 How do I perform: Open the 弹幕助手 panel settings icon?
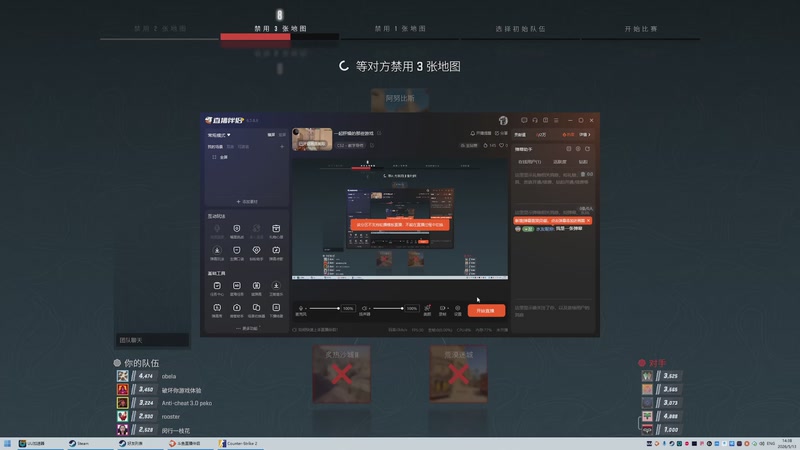(578, 149)
